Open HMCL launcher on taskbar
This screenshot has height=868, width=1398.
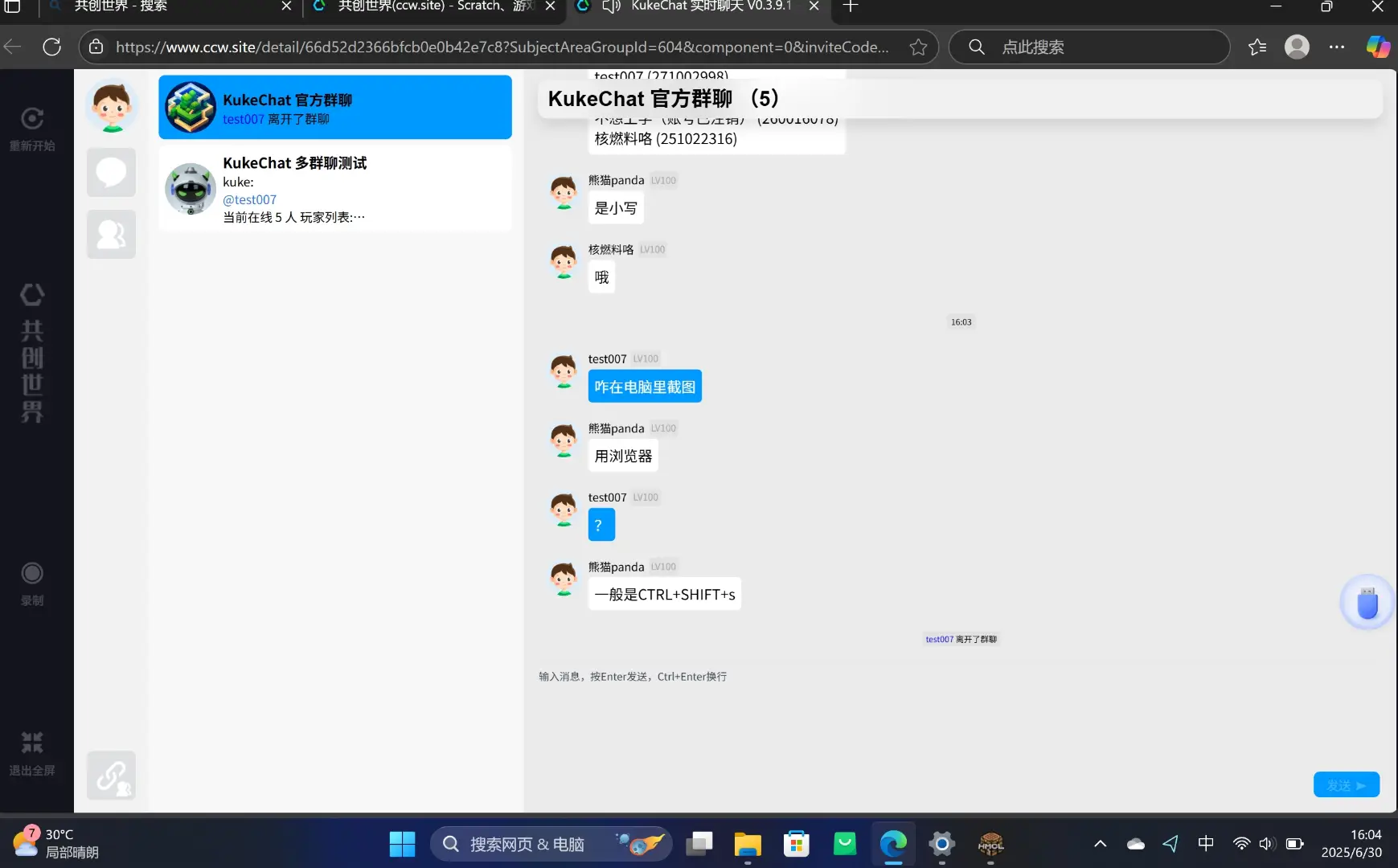pos(990,844)
